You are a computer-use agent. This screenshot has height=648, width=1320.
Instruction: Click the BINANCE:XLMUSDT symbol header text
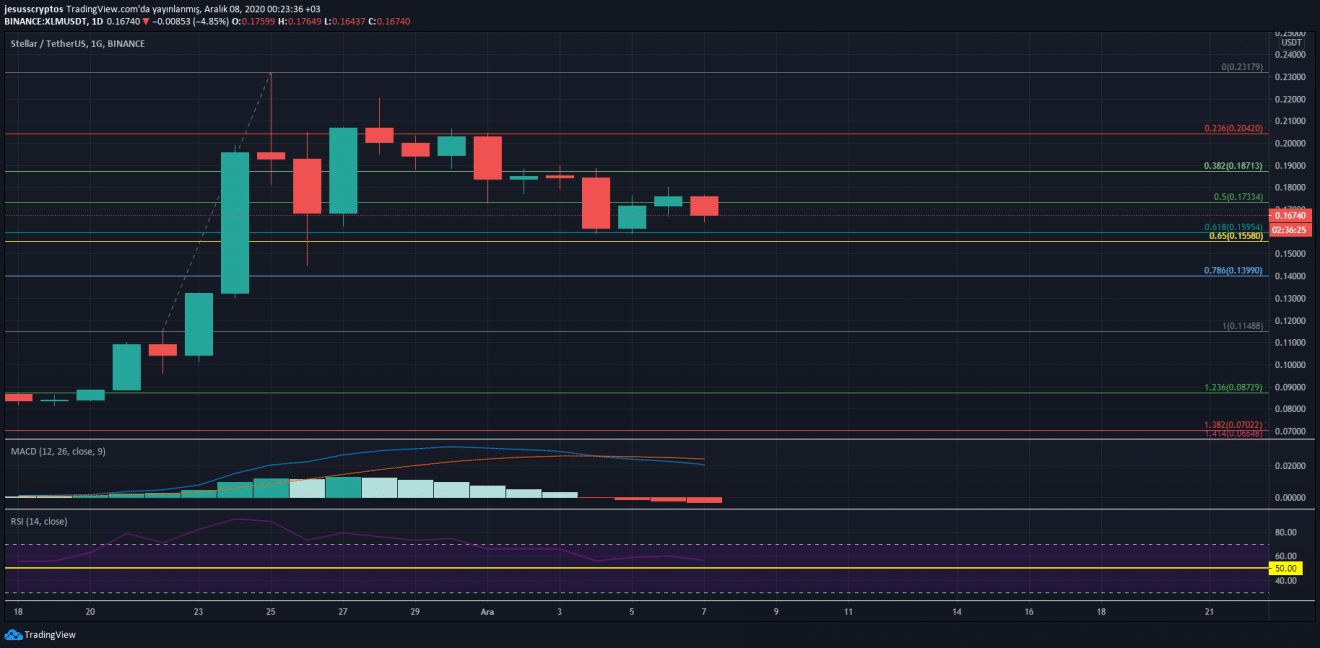click(x=45, y=21)
